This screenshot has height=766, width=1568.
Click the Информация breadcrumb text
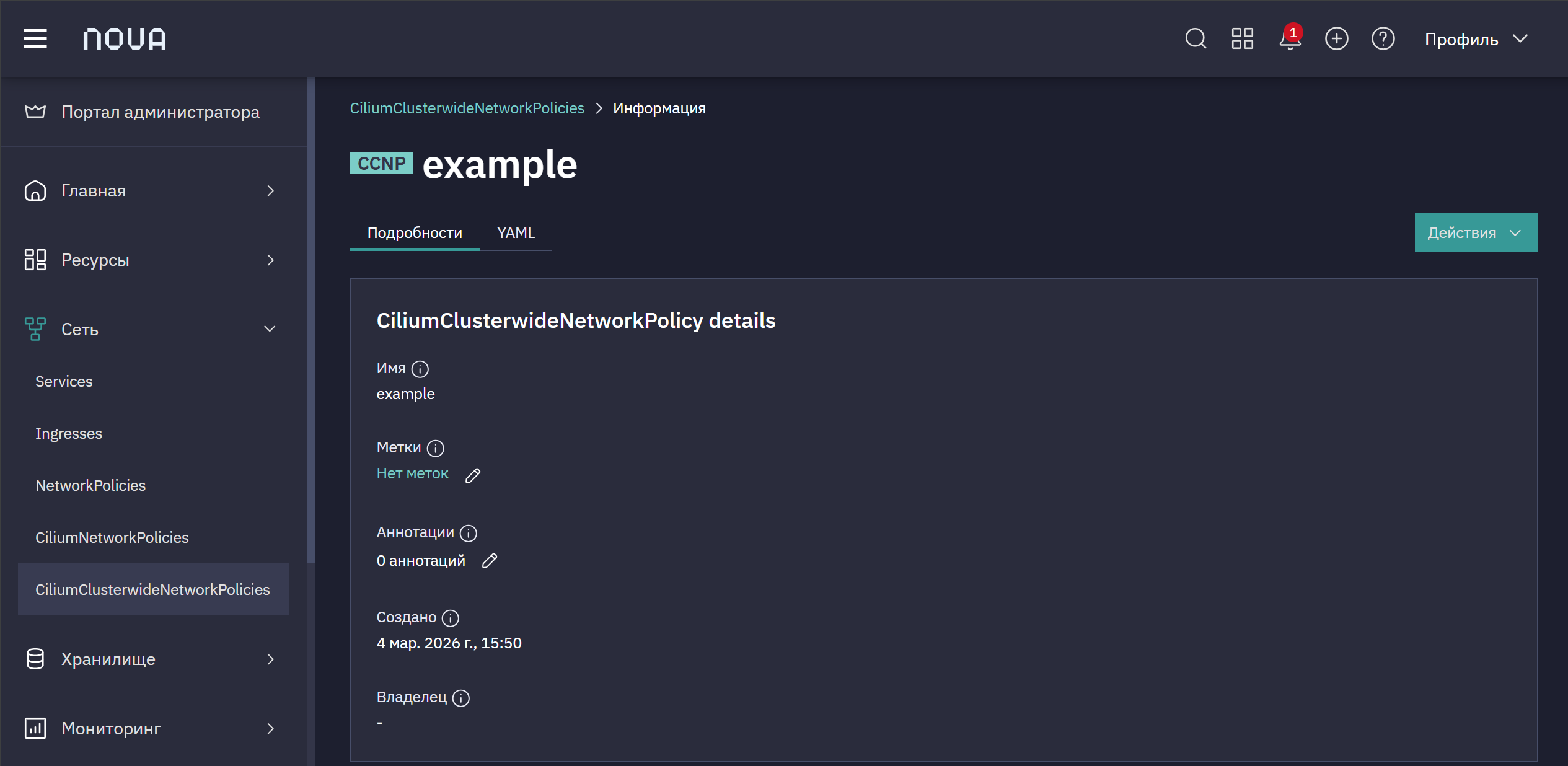(x=659, y=108)
